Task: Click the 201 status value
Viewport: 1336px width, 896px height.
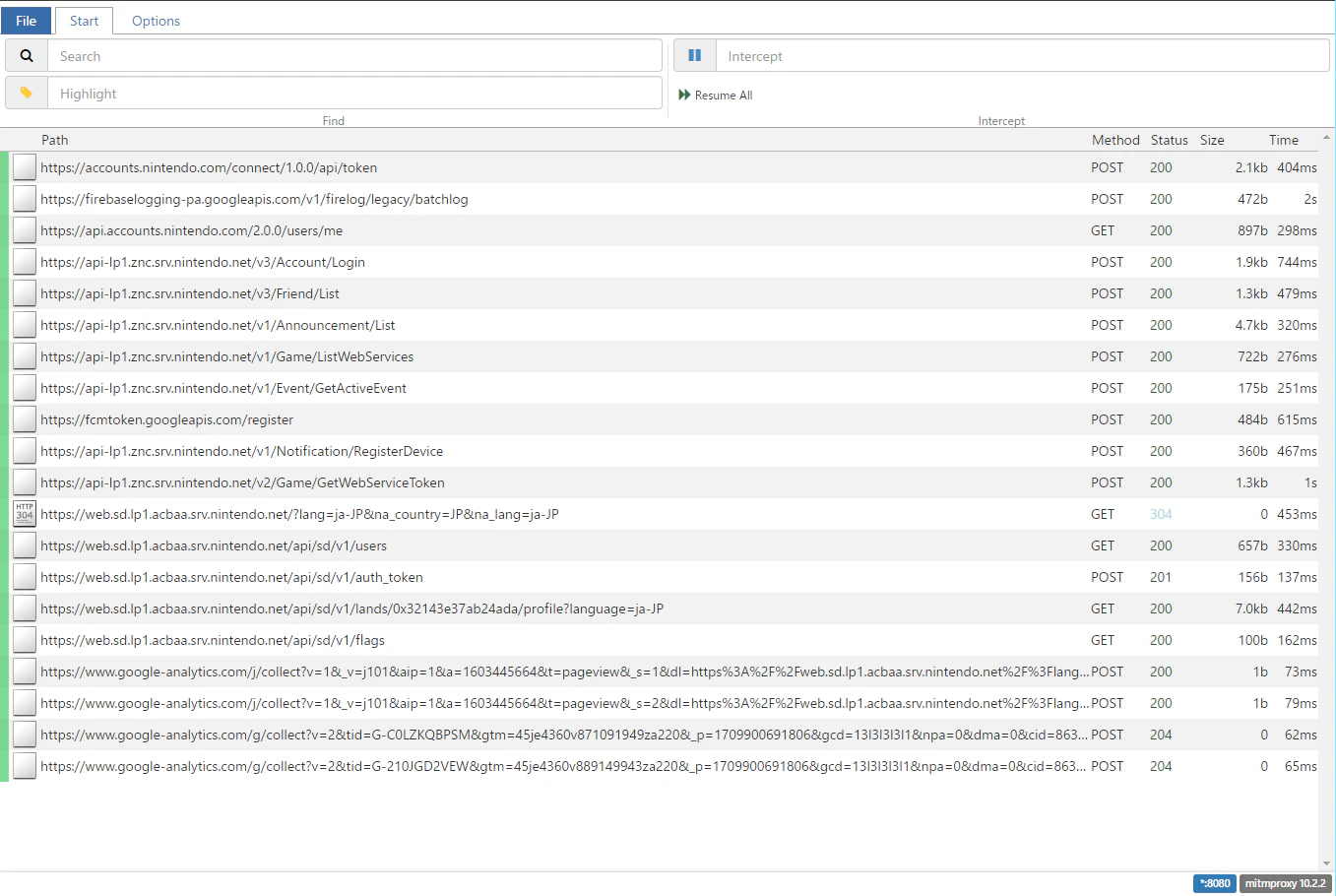Action: click(x=1161, y=577)
